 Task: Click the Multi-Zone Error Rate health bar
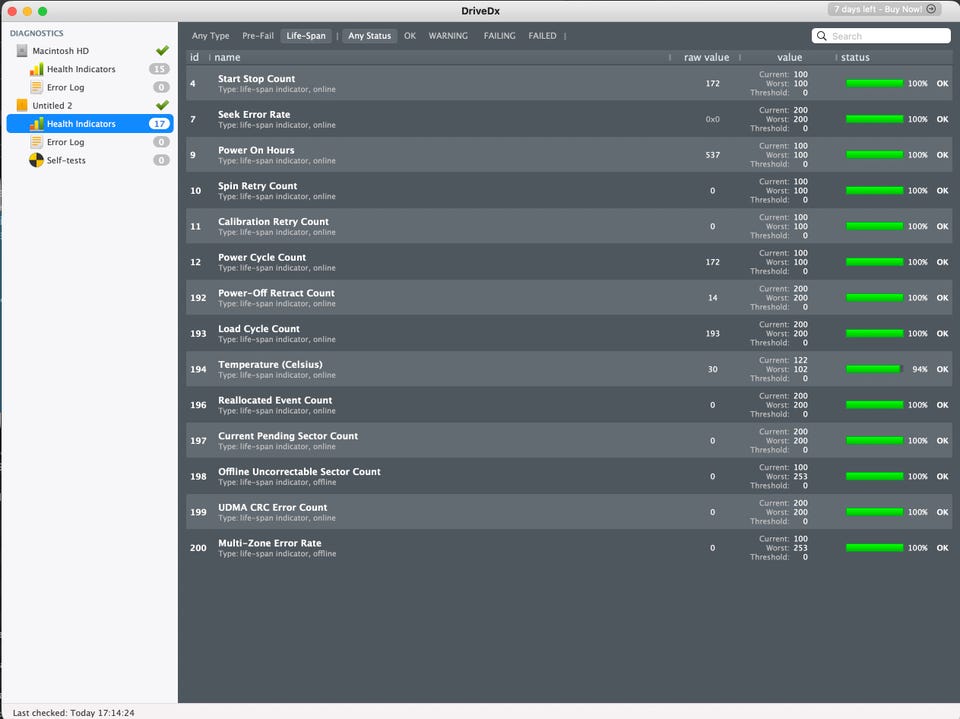tap(874, 548)
